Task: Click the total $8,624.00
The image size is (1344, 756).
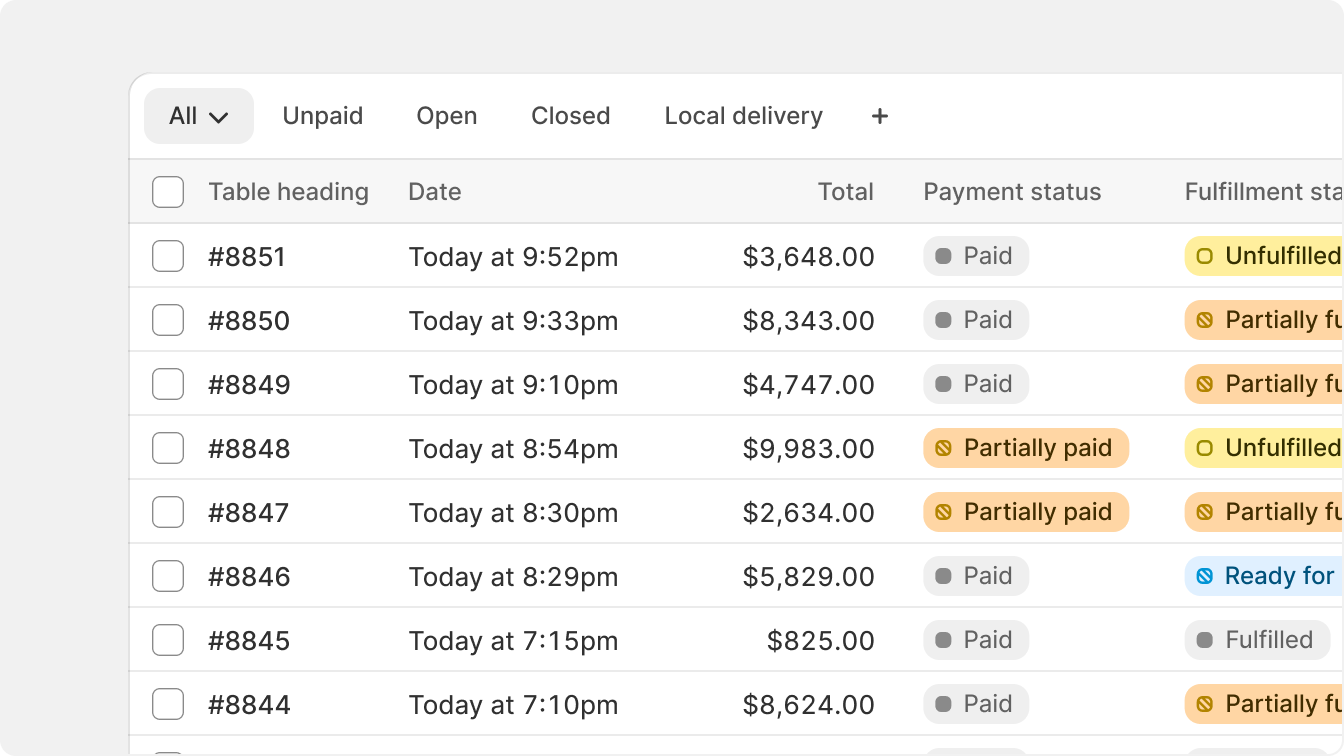Action: coord(809,705)
